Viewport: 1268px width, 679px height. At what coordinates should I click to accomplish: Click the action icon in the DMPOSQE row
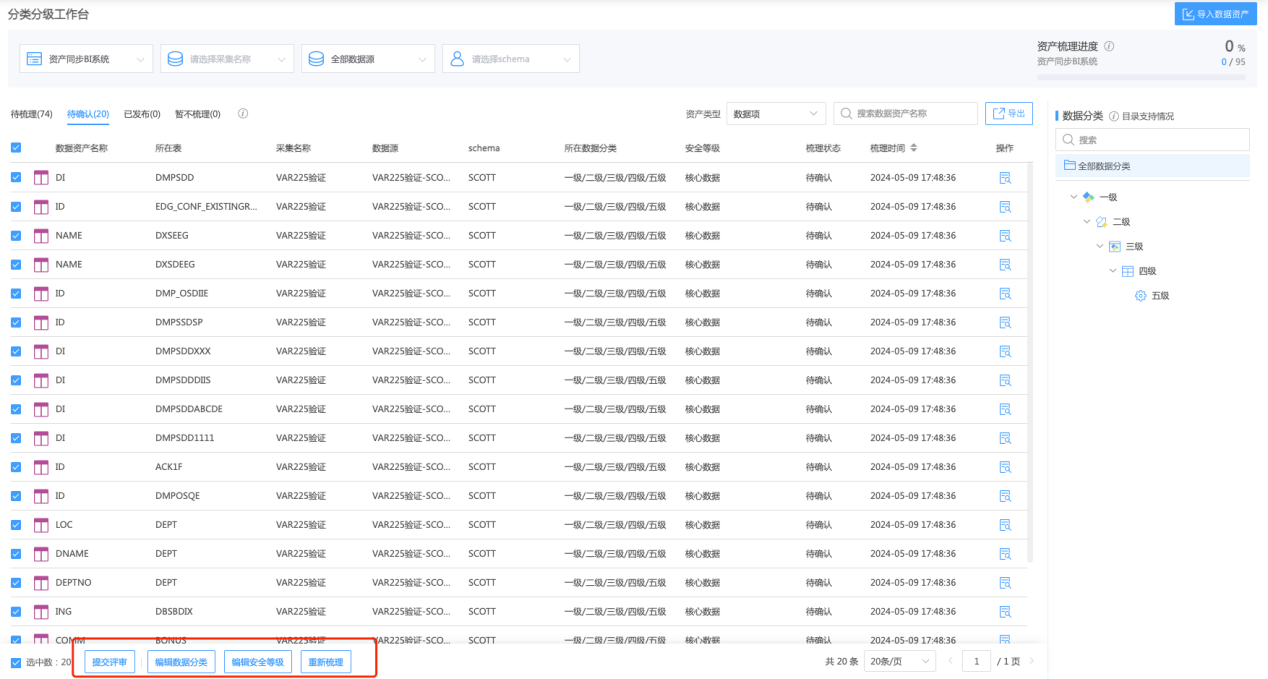pyautogui.click(x=1005, y=496)
